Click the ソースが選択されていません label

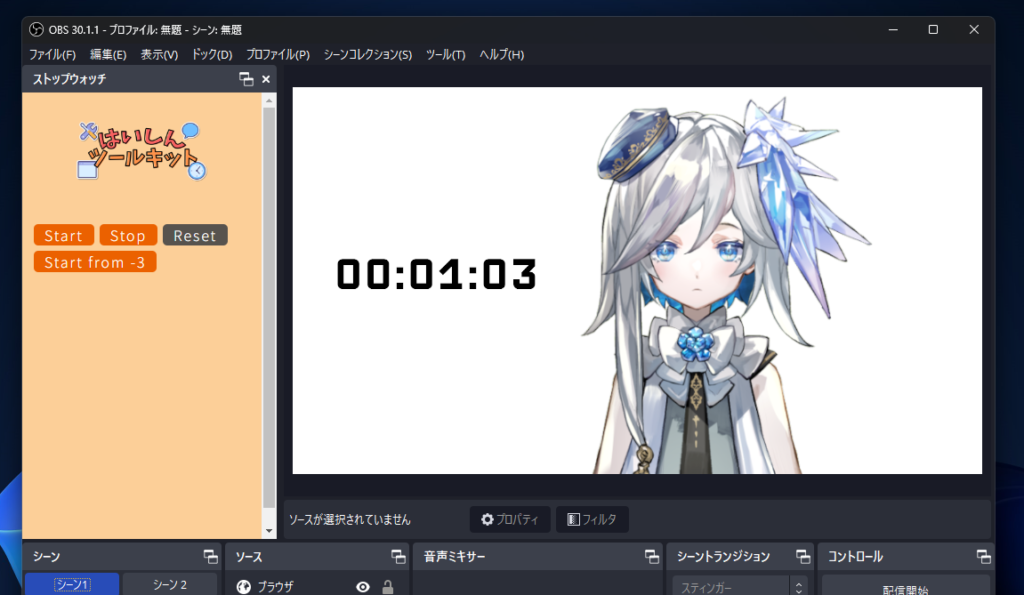click(349, 520)
